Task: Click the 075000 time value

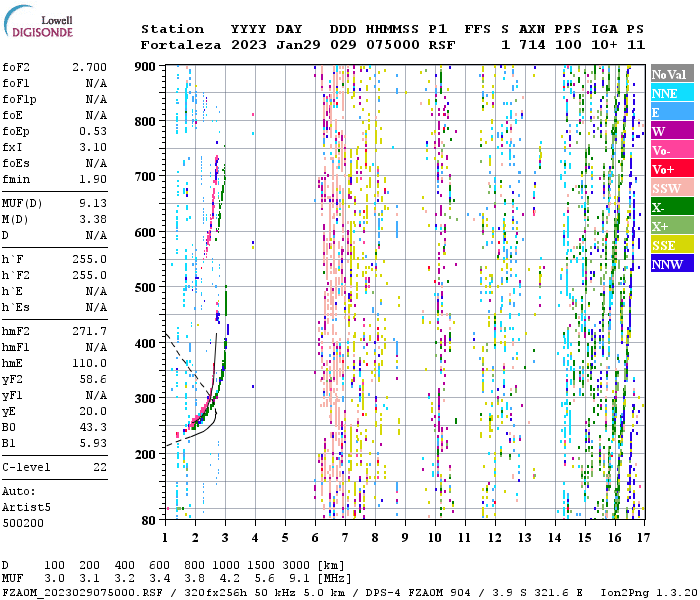Action: pos(393,46)
